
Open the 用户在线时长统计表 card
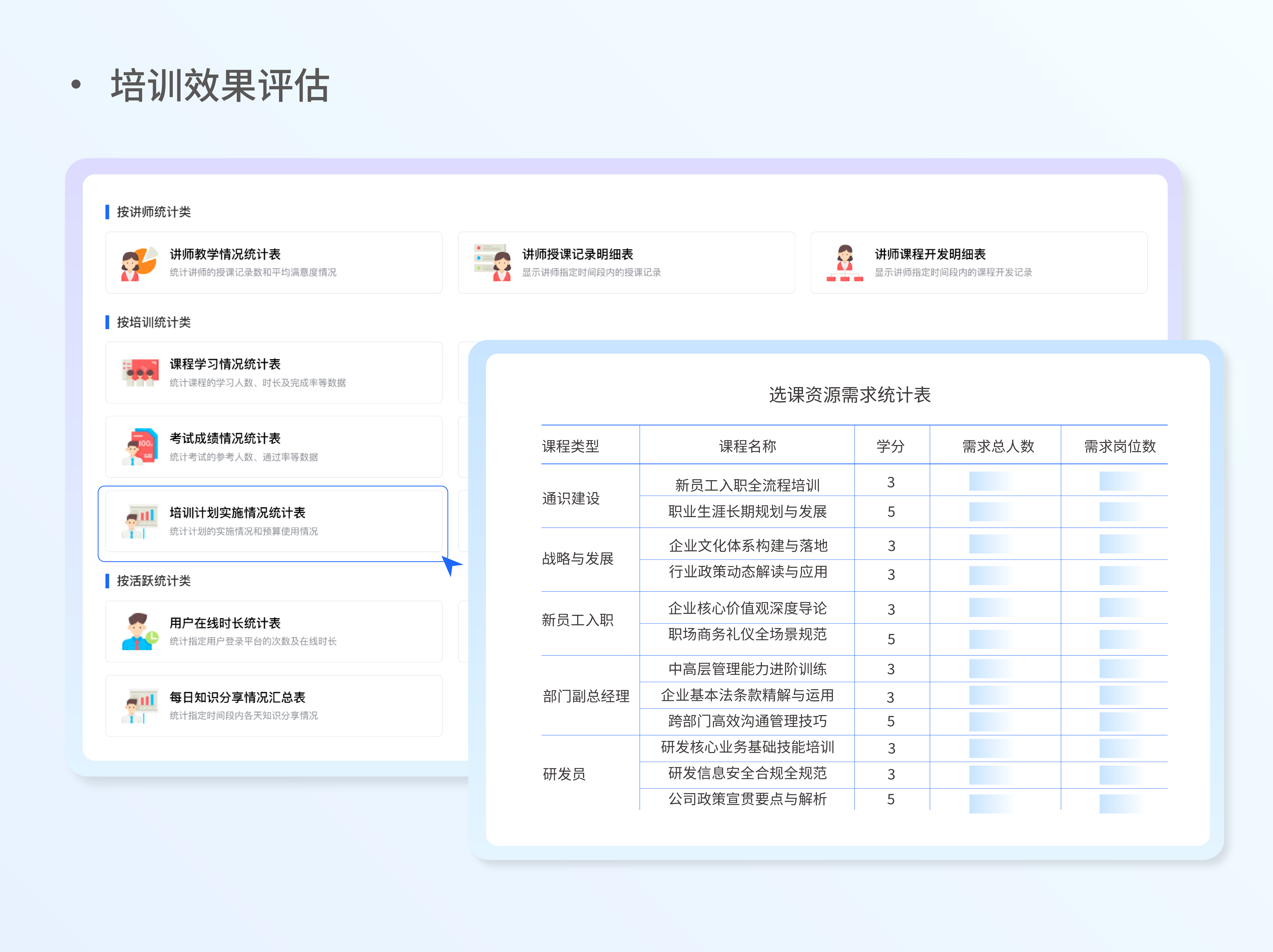[274, 632]
